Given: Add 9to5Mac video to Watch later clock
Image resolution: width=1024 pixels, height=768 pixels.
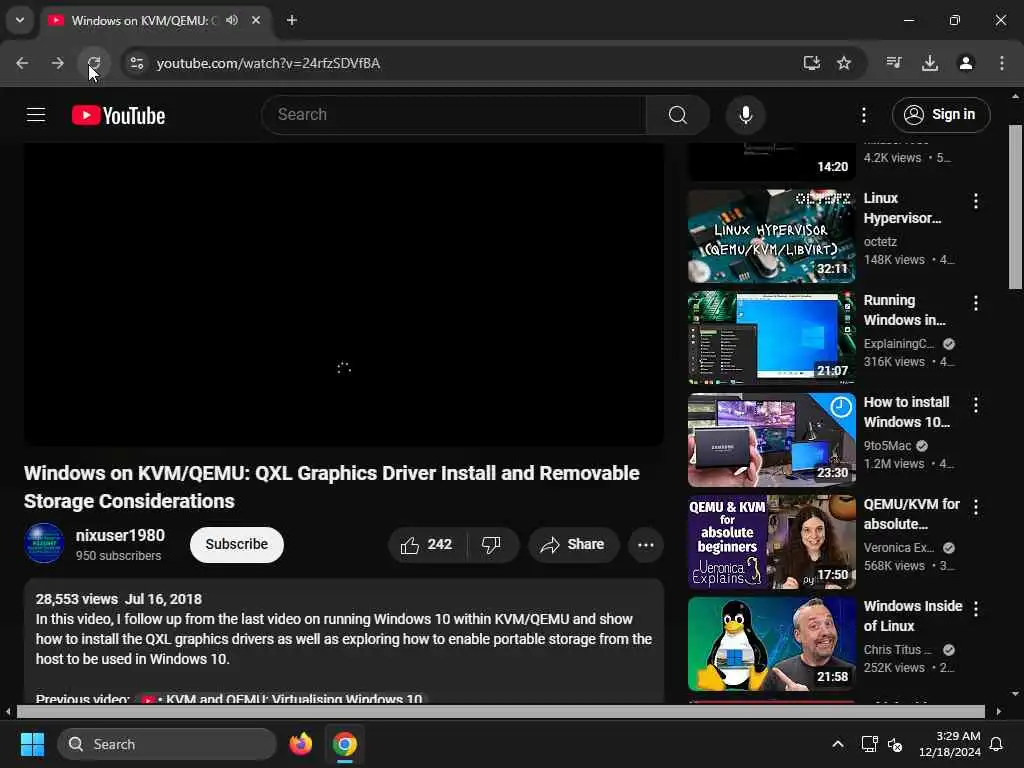Looking at the screenshot, I should click(840, 408).
